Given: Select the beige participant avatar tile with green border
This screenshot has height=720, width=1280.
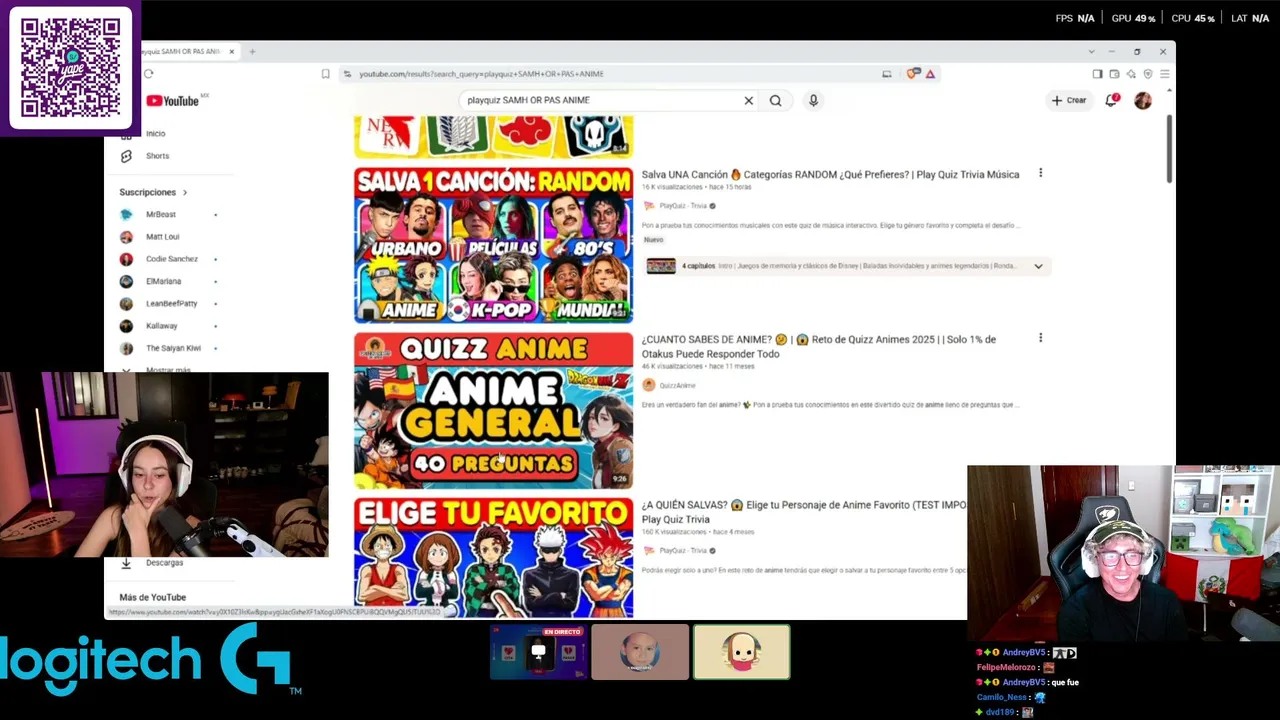Looking at the screenshot, I should point(742,652).
